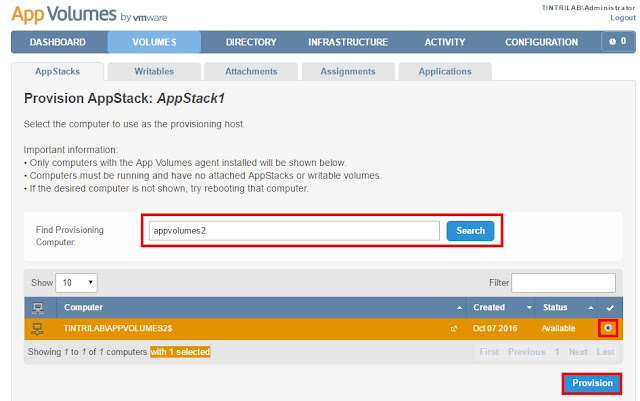This screenshot has height=401, width=640.
Task: Sort by the Status column
Action: (567, 307)
